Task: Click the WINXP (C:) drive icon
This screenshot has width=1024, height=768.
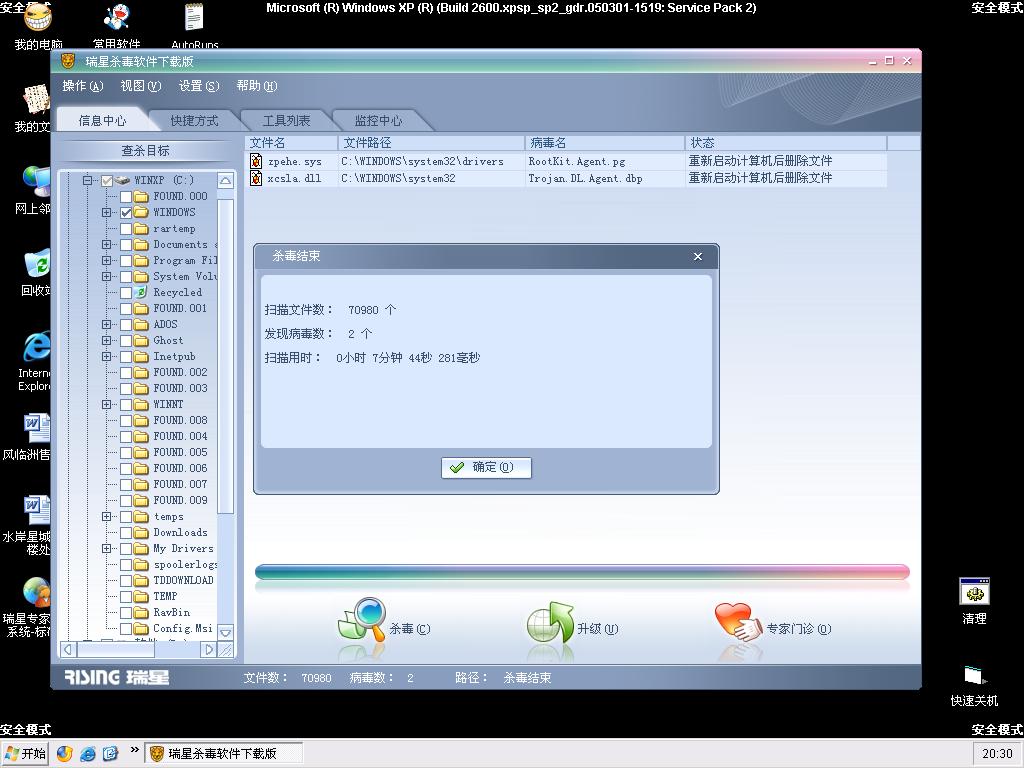Action: click(122, 180)
